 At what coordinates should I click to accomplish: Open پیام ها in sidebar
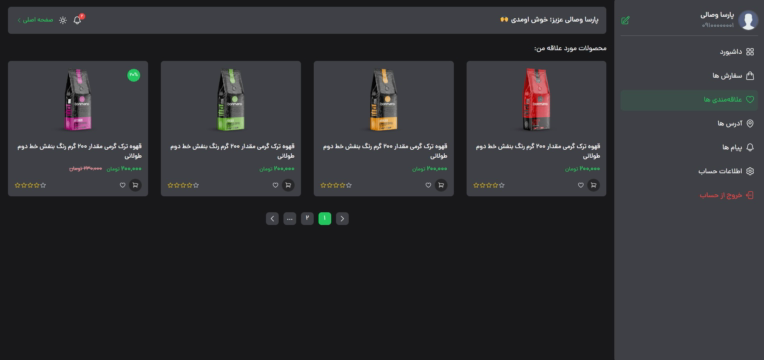[x=689, y=147]
